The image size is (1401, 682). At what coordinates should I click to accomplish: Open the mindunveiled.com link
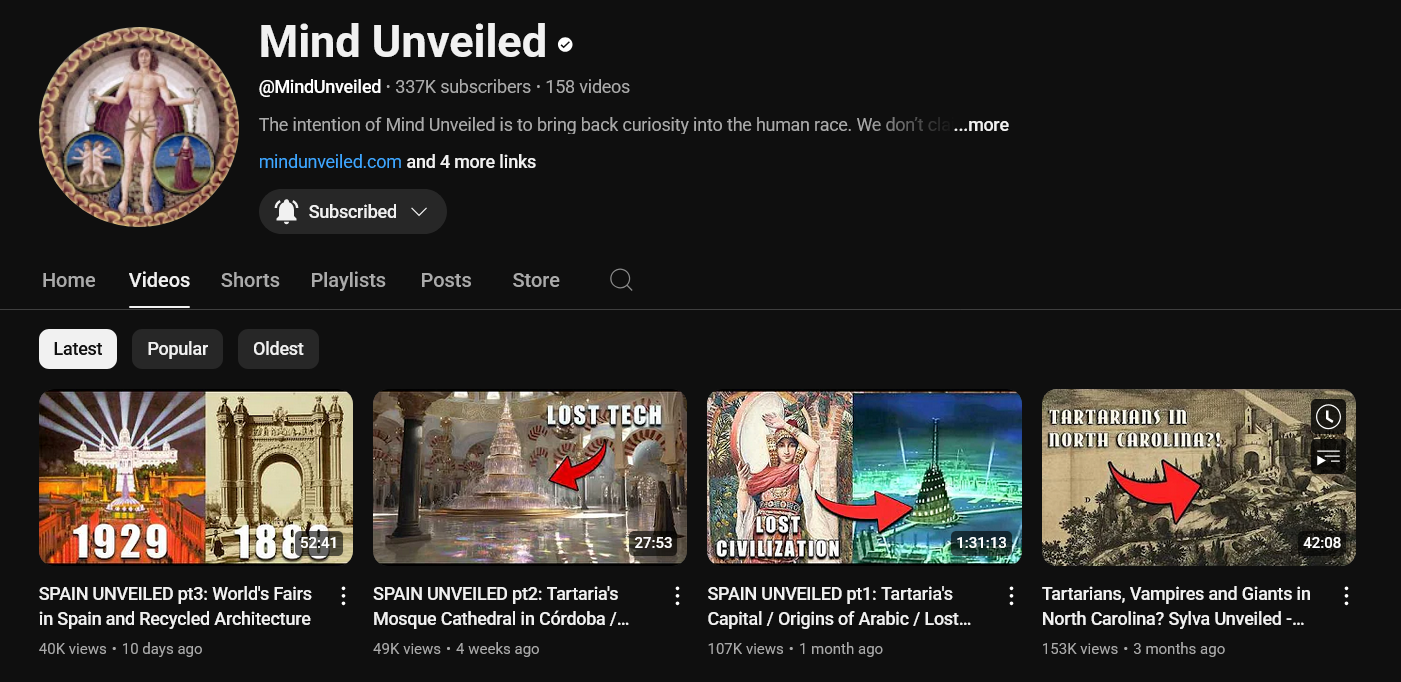pos(330,161)
